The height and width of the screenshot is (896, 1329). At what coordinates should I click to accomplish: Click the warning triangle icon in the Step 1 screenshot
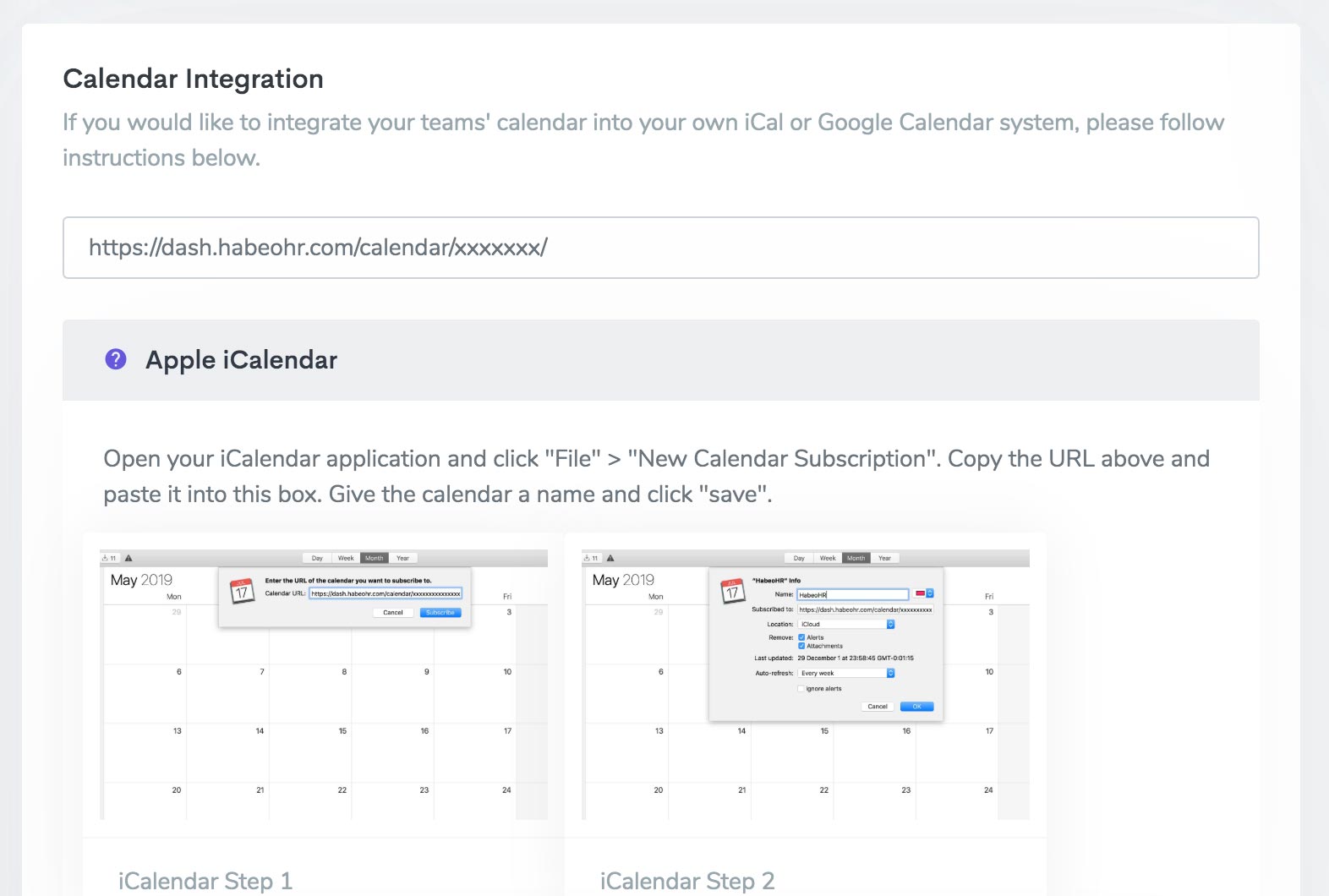click(129, 558)
